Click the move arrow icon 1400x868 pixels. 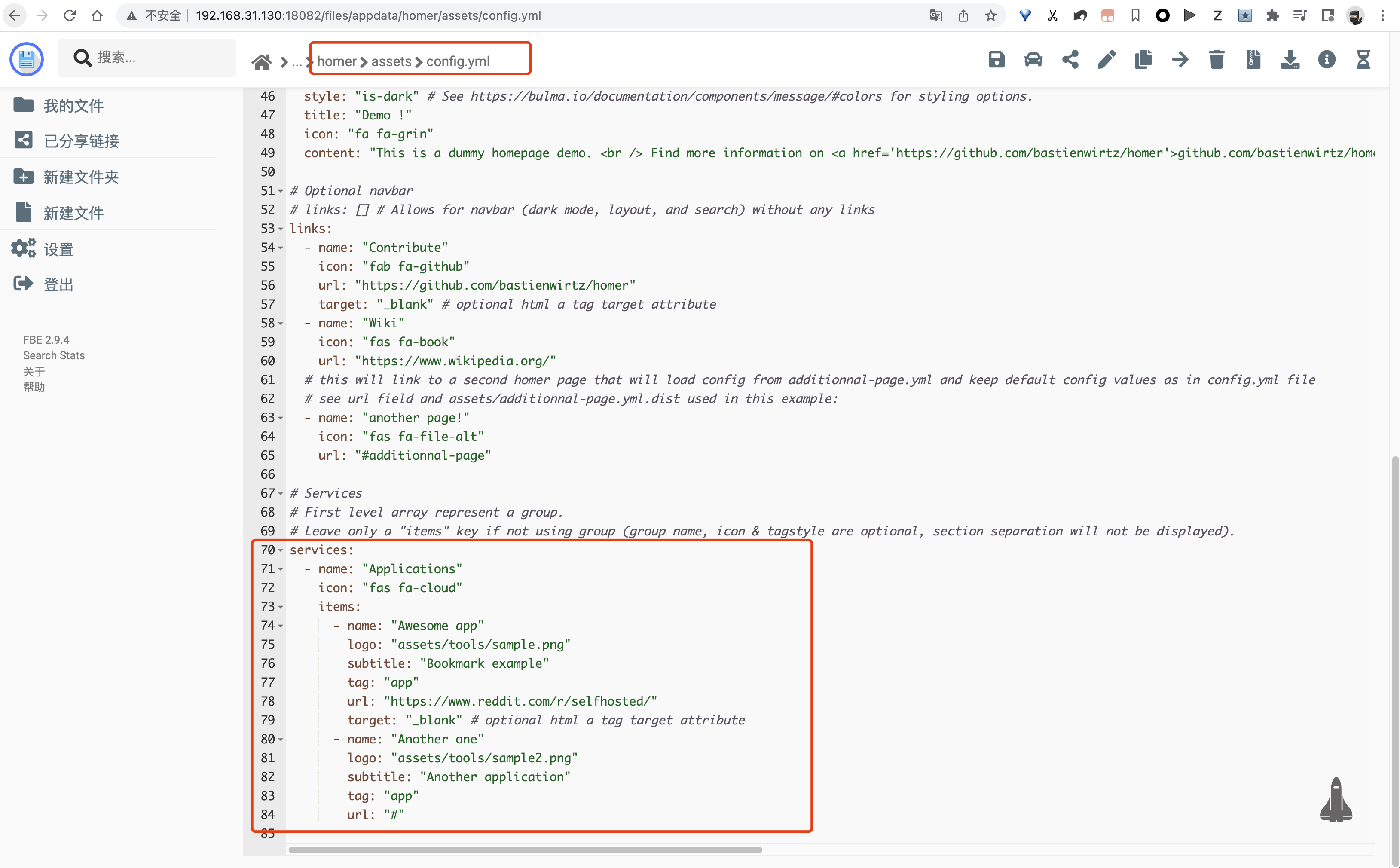[x=1180, y=60]
